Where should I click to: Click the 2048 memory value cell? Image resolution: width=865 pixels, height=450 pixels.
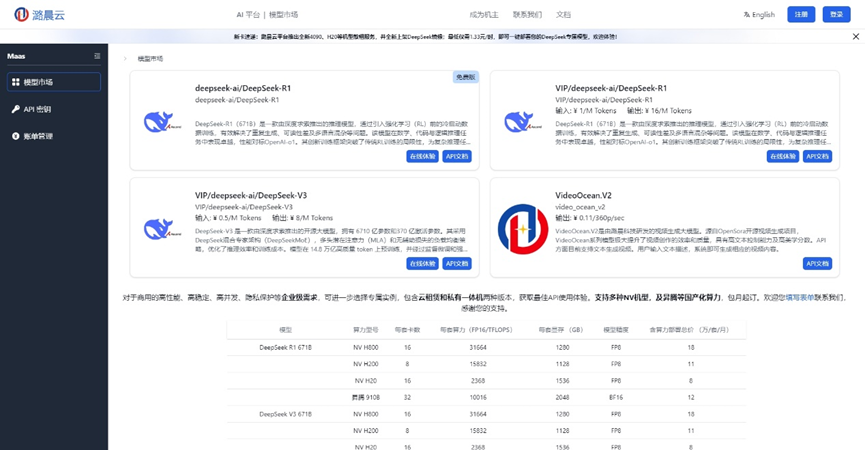click(562, 397)
